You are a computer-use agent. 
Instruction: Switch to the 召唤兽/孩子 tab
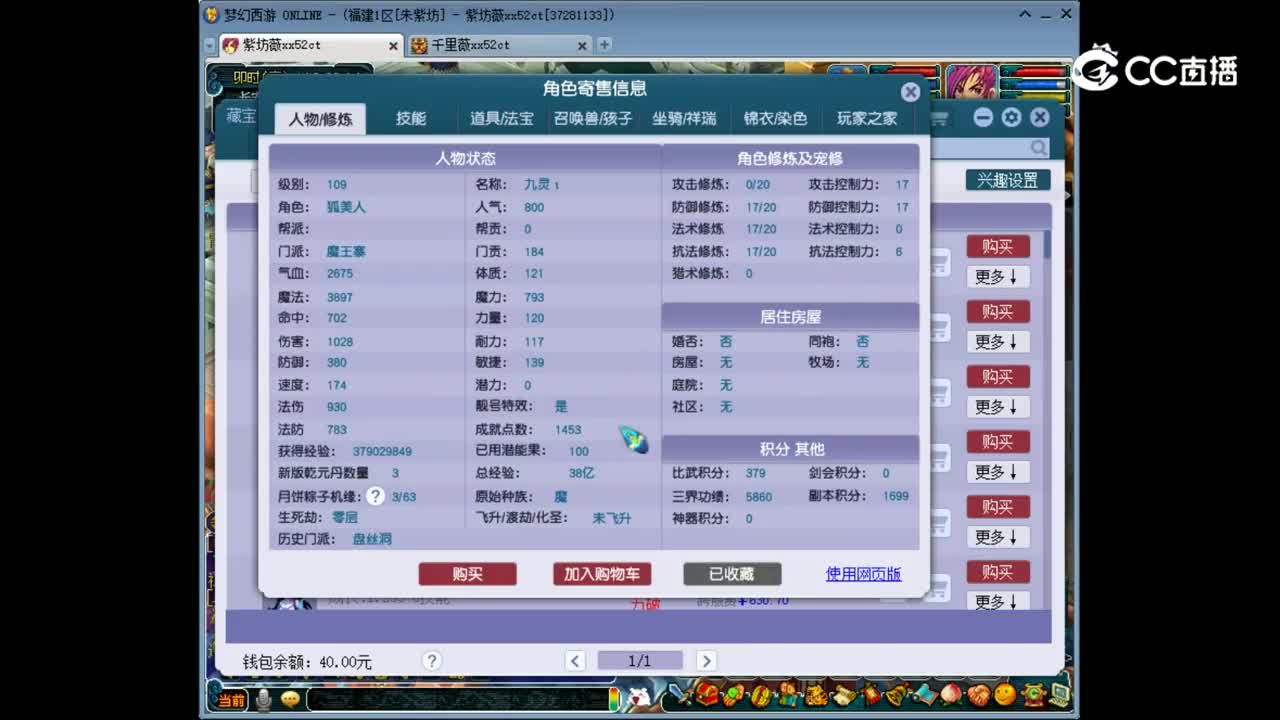[593, 118]
